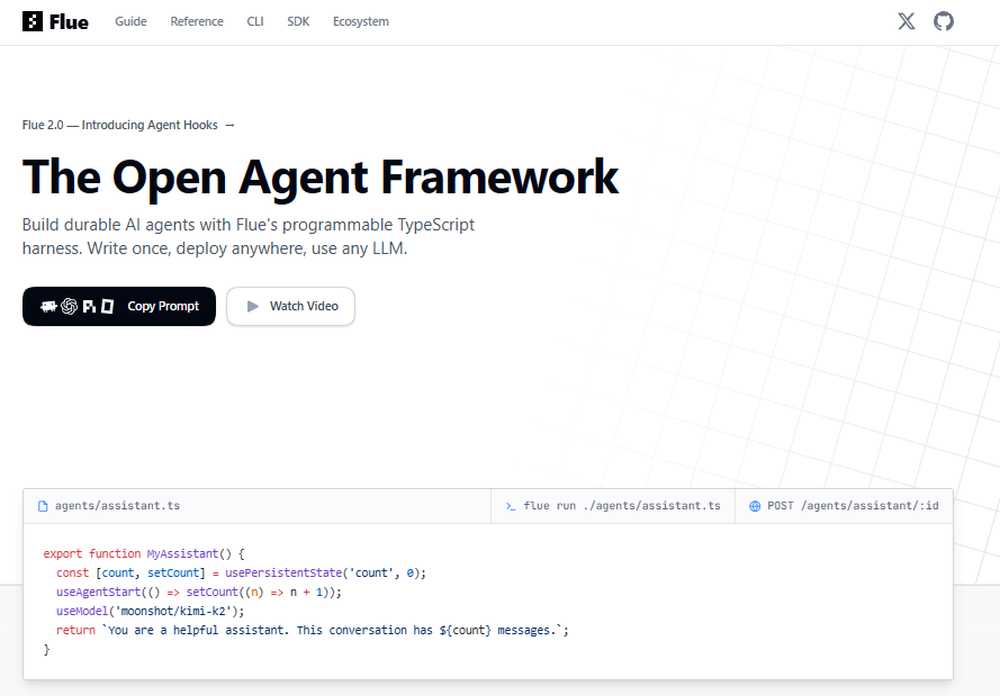Click the terminal prompt icon beside flue run

(x=510, y=506)
